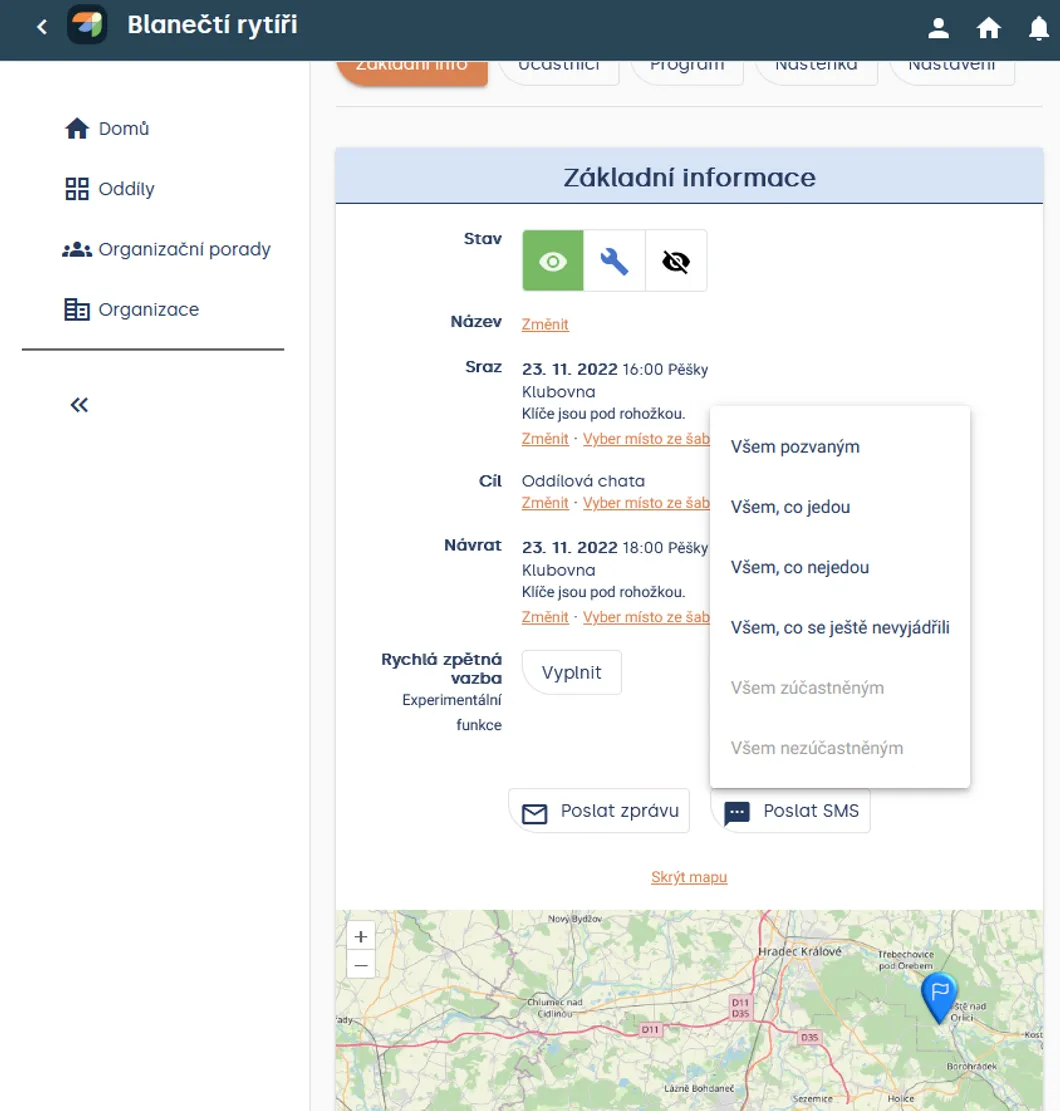Click the SMS bubble icon
Screen dimensions: 1060x1111
(x=737, y=813)
